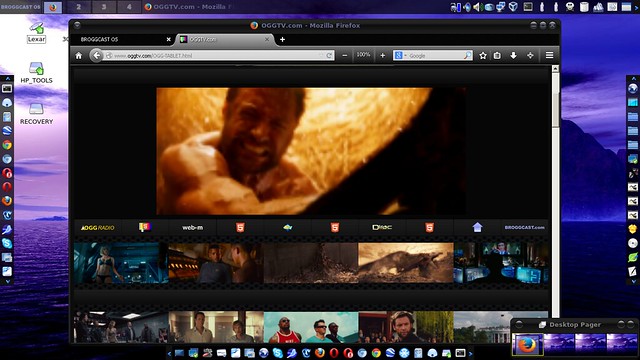Open the Wolverine thumbnail
The width and height of the screenshot is (640, 360).
[x=406, y=327]
